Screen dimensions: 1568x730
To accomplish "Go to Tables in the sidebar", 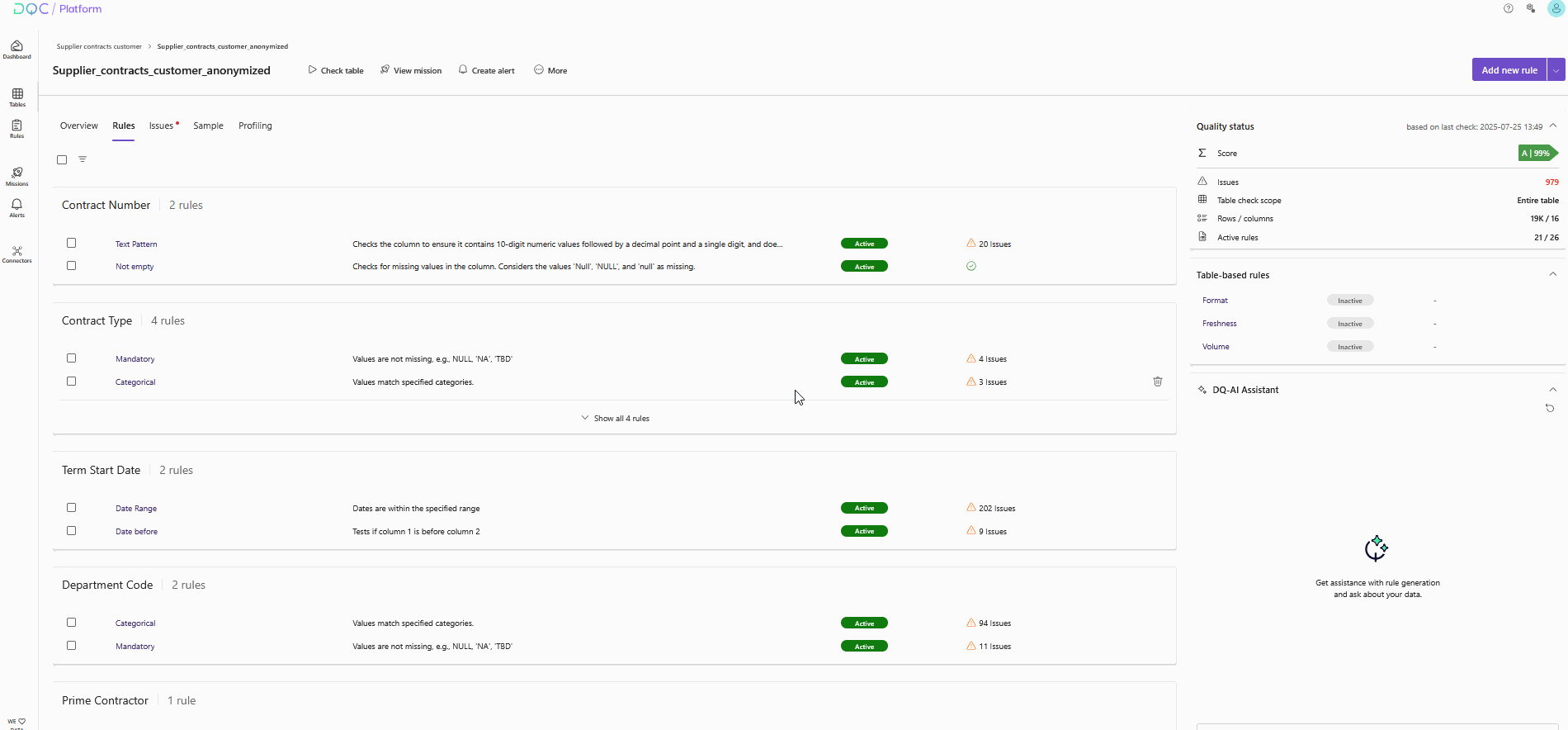I will tap(17, 97).
